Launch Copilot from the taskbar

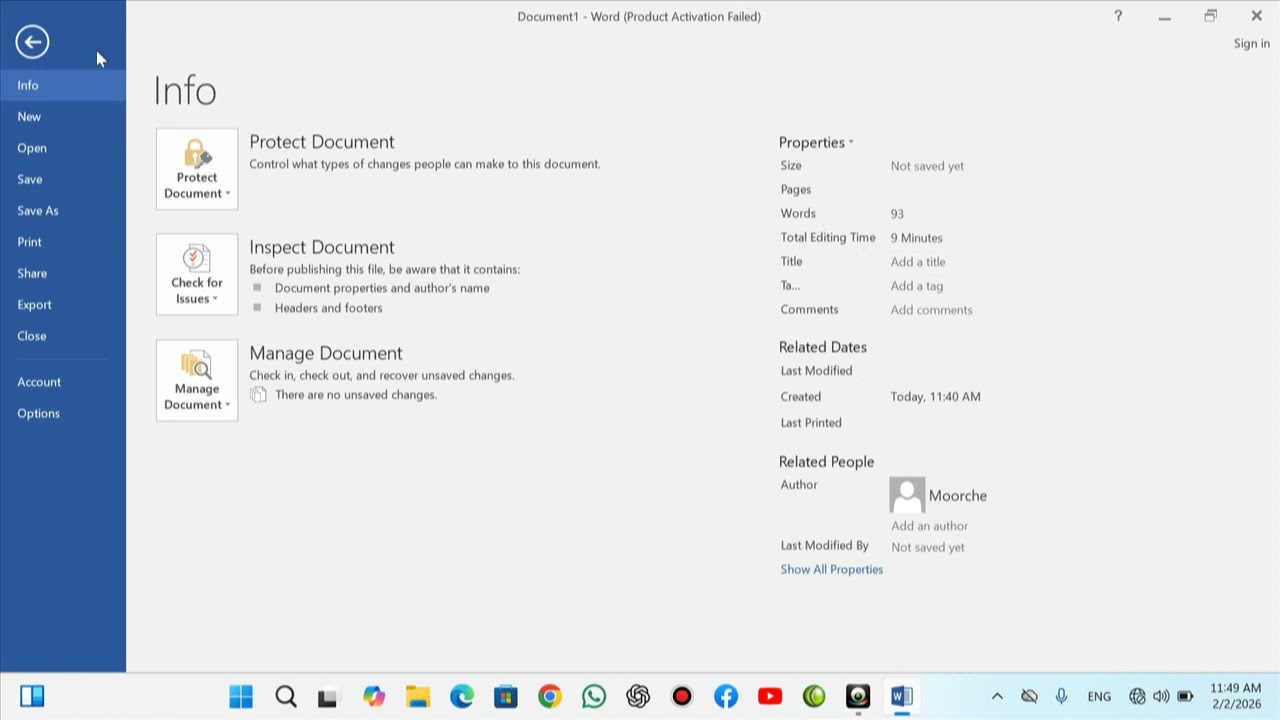373,696
